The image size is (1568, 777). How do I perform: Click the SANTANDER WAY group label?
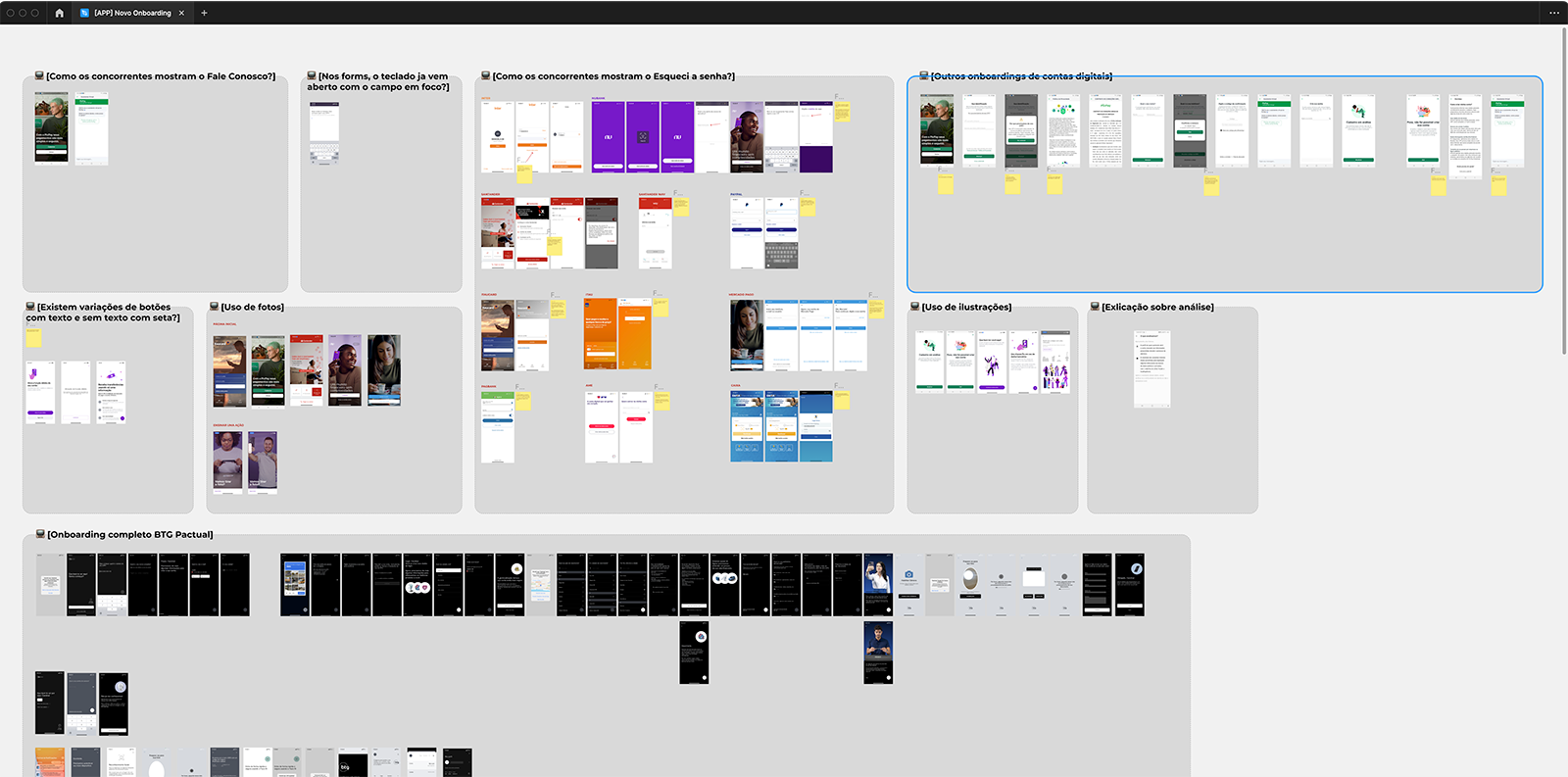pyautogui.click(x=653, y=194)
